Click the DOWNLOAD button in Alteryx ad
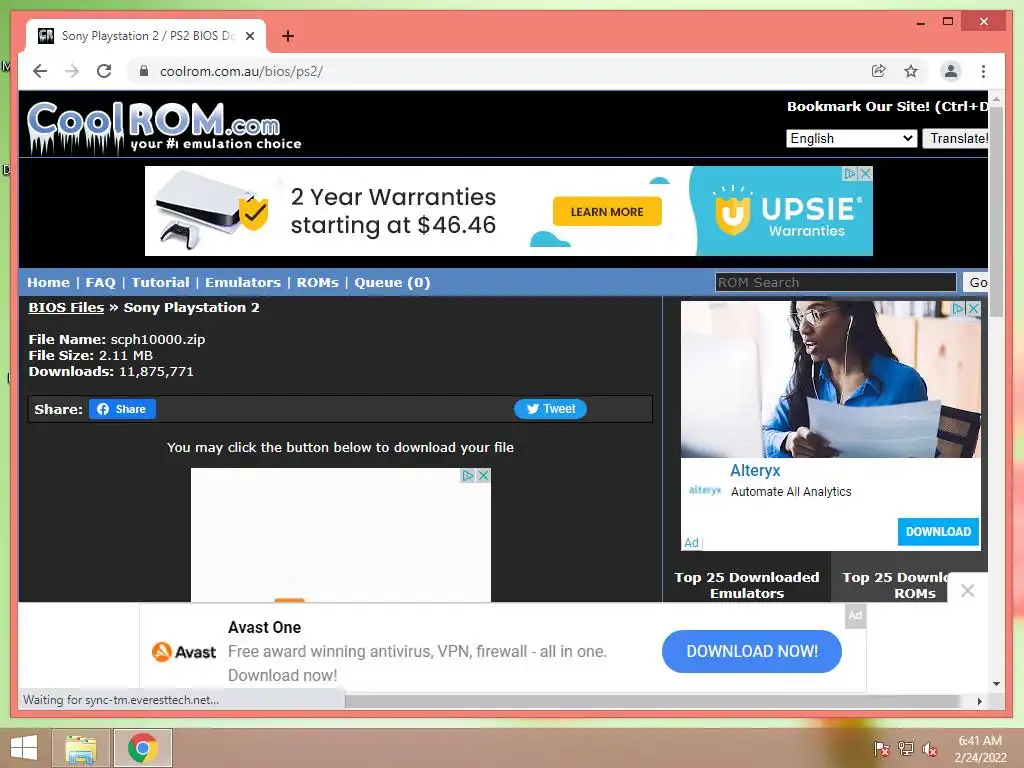 [938, 532]
